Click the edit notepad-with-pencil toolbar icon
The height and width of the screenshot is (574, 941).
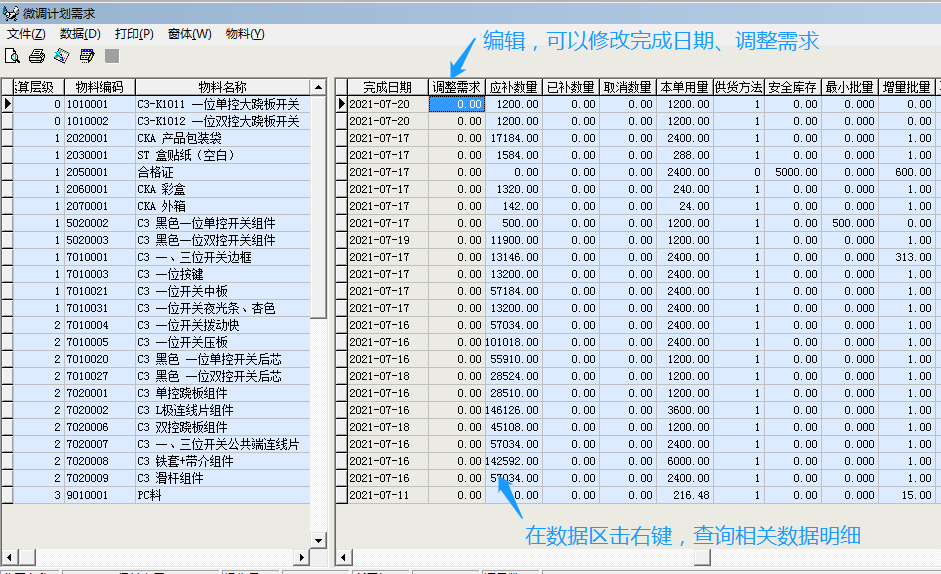point(87,55)
